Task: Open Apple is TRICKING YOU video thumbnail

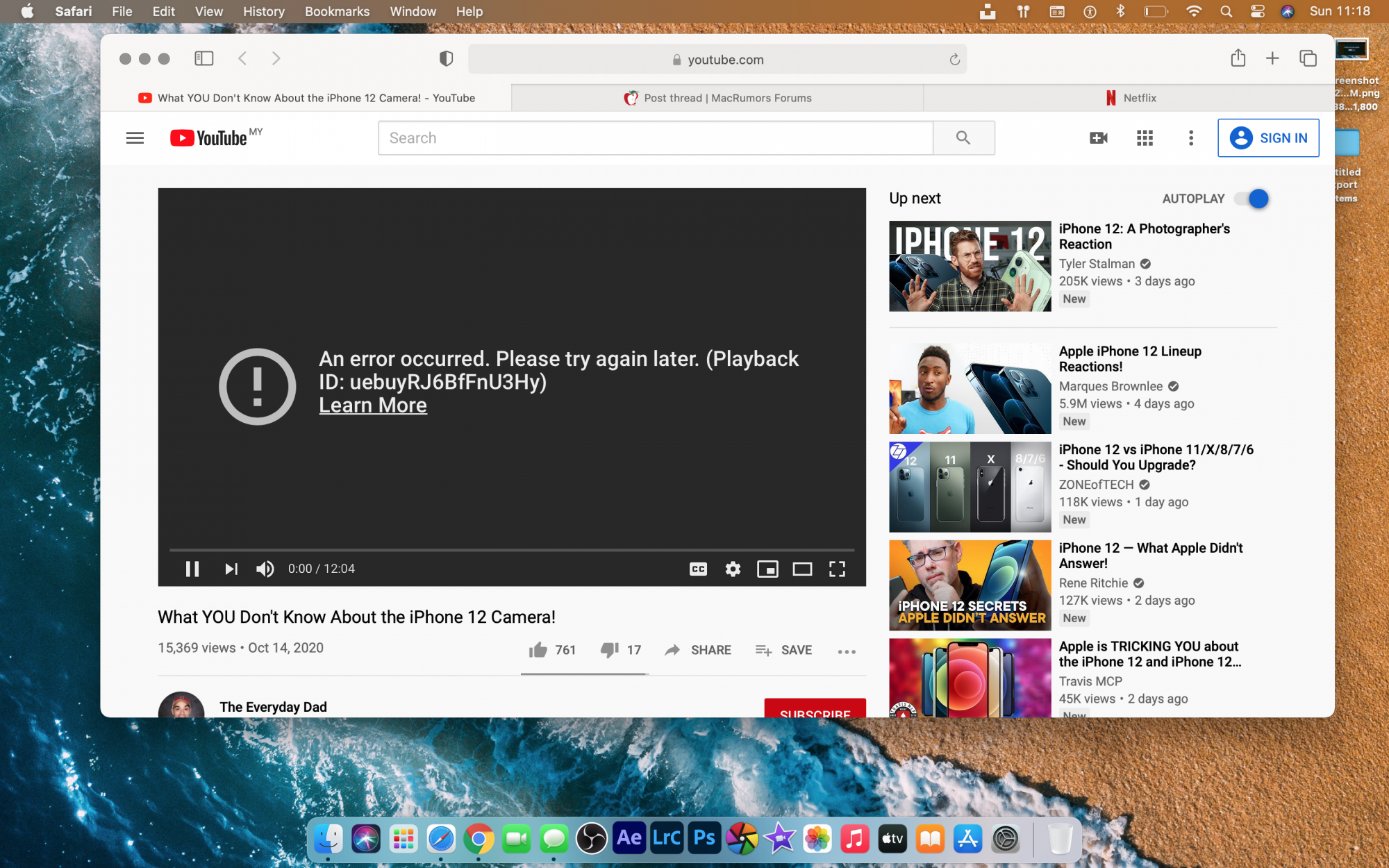Action: (x=970, y=678)
